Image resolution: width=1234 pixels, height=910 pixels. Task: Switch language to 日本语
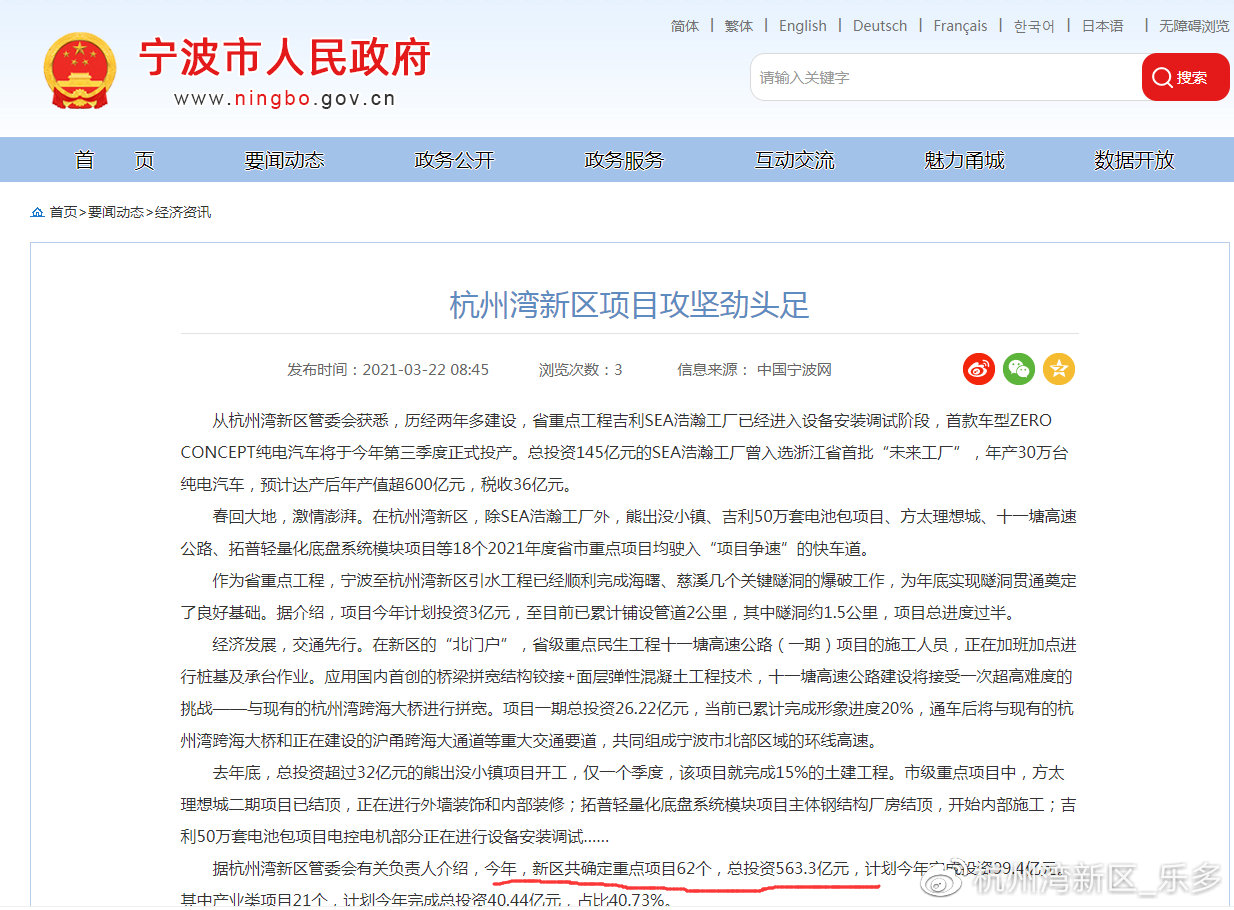[x=1102, y=26]
